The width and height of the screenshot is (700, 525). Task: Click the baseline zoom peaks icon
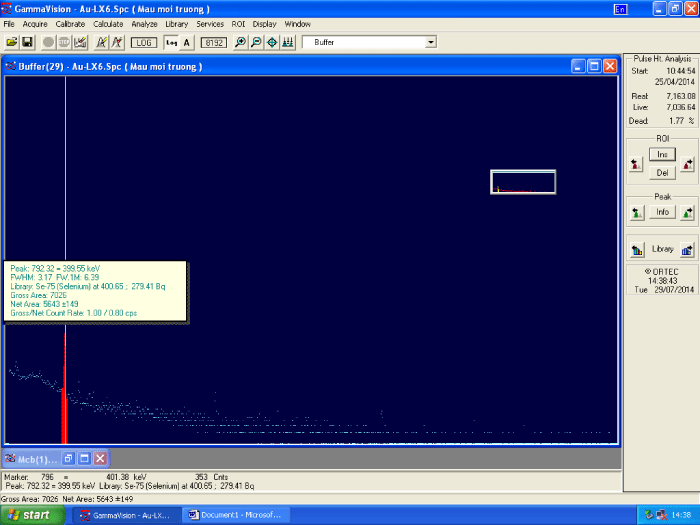click(x=288, y=42)
